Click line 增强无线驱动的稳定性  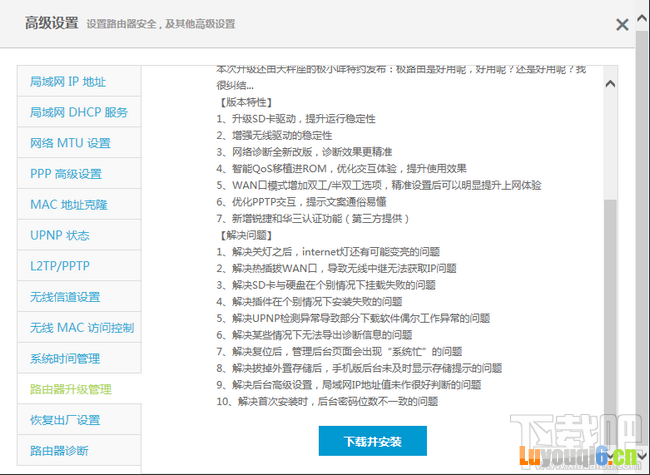[x=274, y=136]
